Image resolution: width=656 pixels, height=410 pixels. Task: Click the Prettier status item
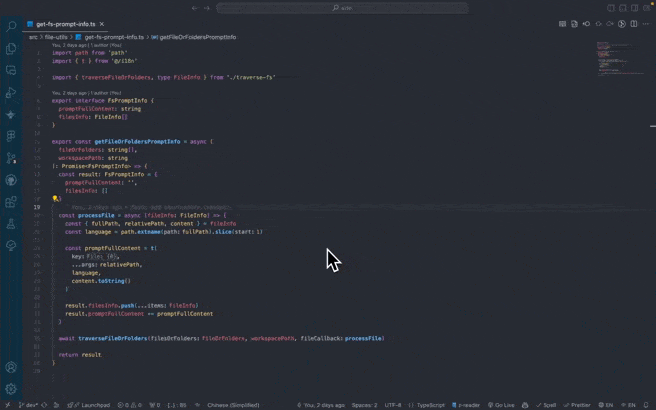[577, 405]
